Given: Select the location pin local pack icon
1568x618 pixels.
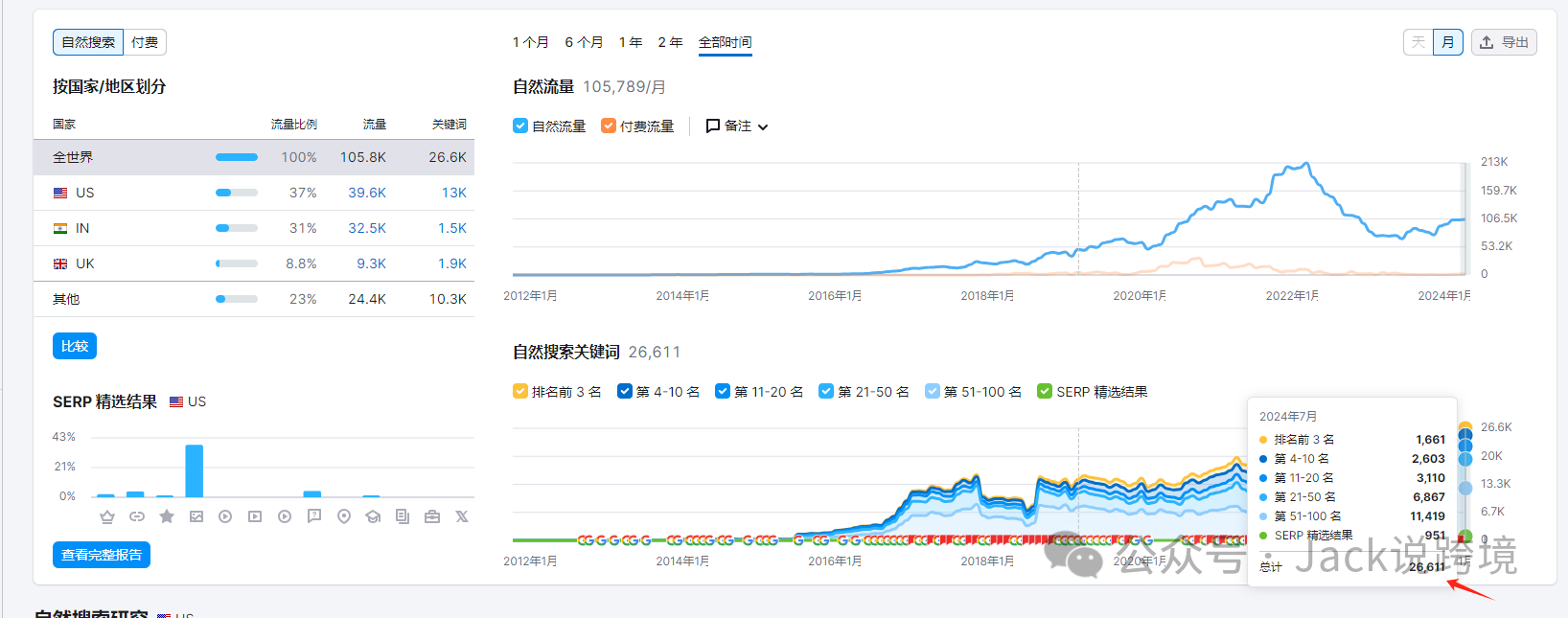Looking at the screenshot, I should [x=344, y=516].
